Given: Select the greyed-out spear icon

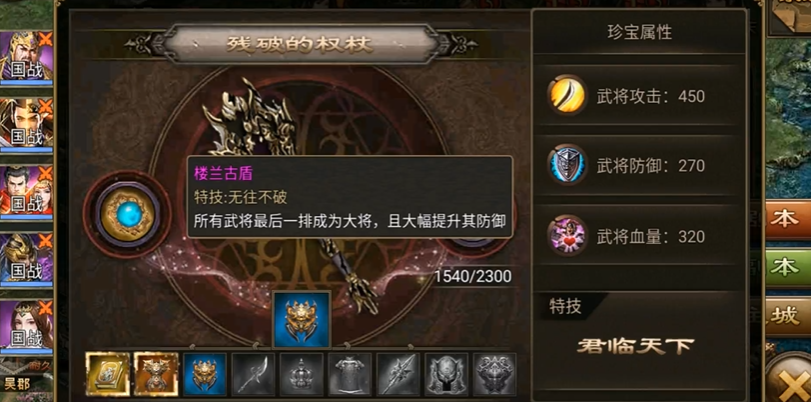Looking at the screenshot, I should [x=398, y=374].
